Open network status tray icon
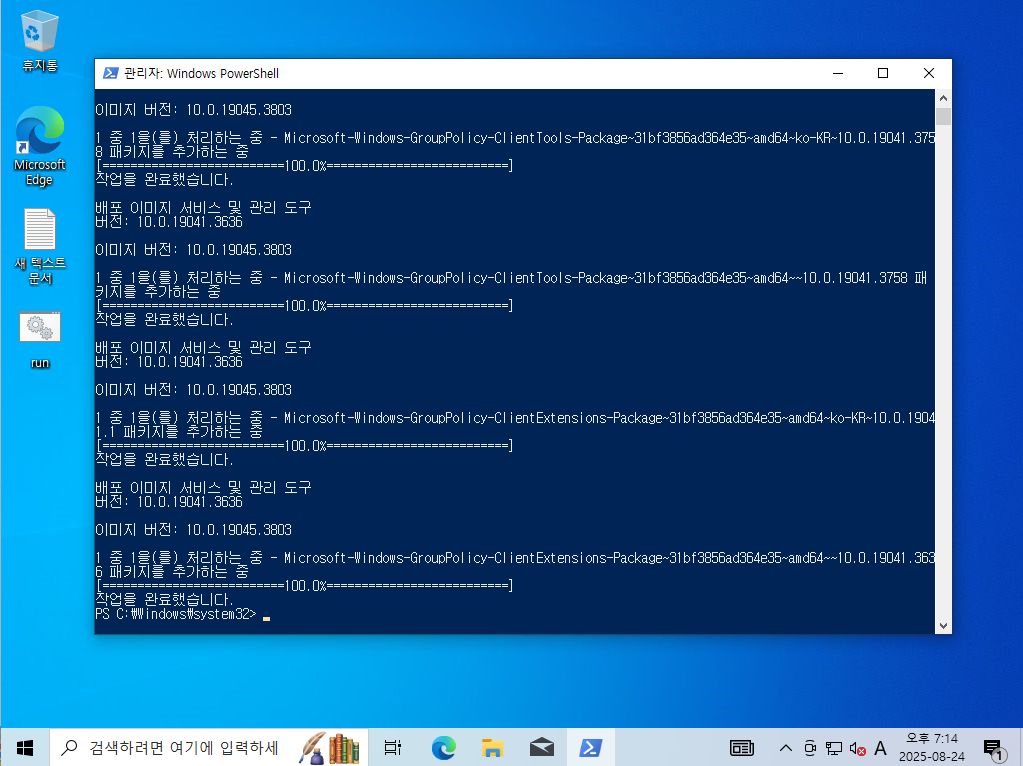 click(x=833, y=747)
